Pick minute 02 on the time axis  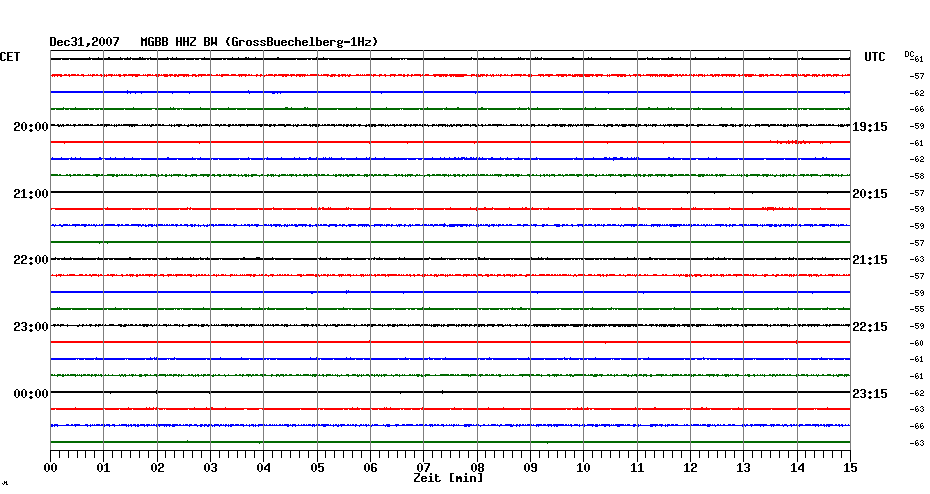157,468
